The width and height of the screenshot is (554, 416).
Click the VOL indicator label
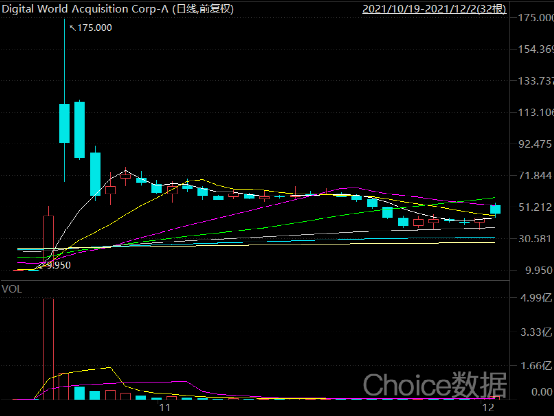click(x=12, y=289)
